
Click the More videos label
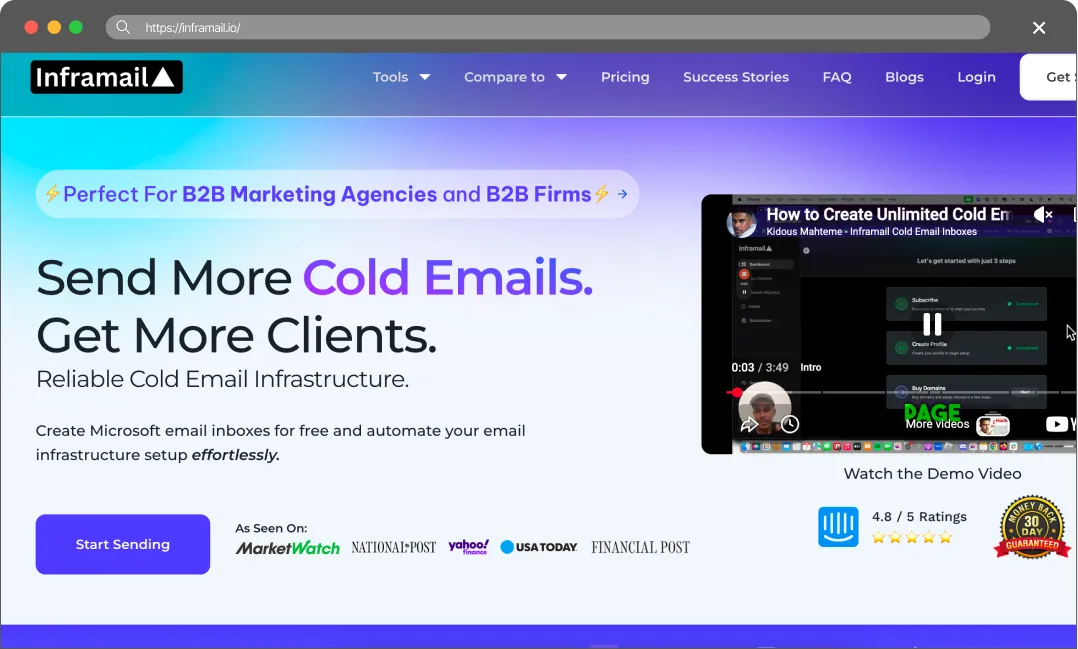(x=937, y=424)
